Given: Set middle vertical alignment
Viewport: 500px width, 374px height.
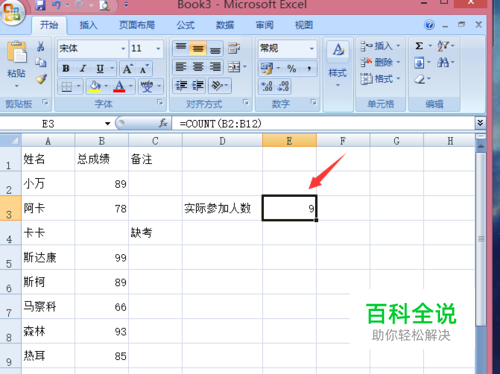Looking at the screenshot, I should (x=198, y=48).
